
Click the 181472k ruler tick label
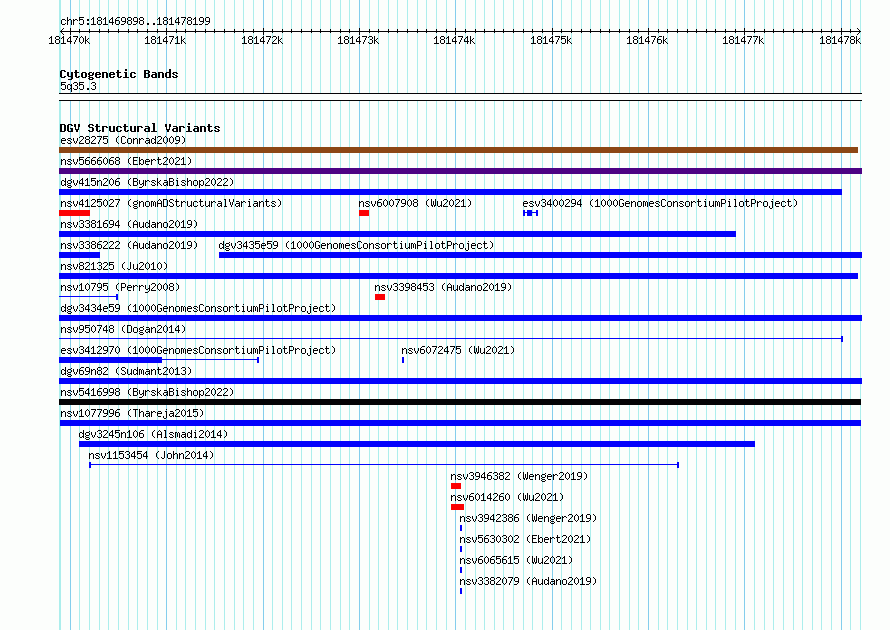(x=262, y=40)
